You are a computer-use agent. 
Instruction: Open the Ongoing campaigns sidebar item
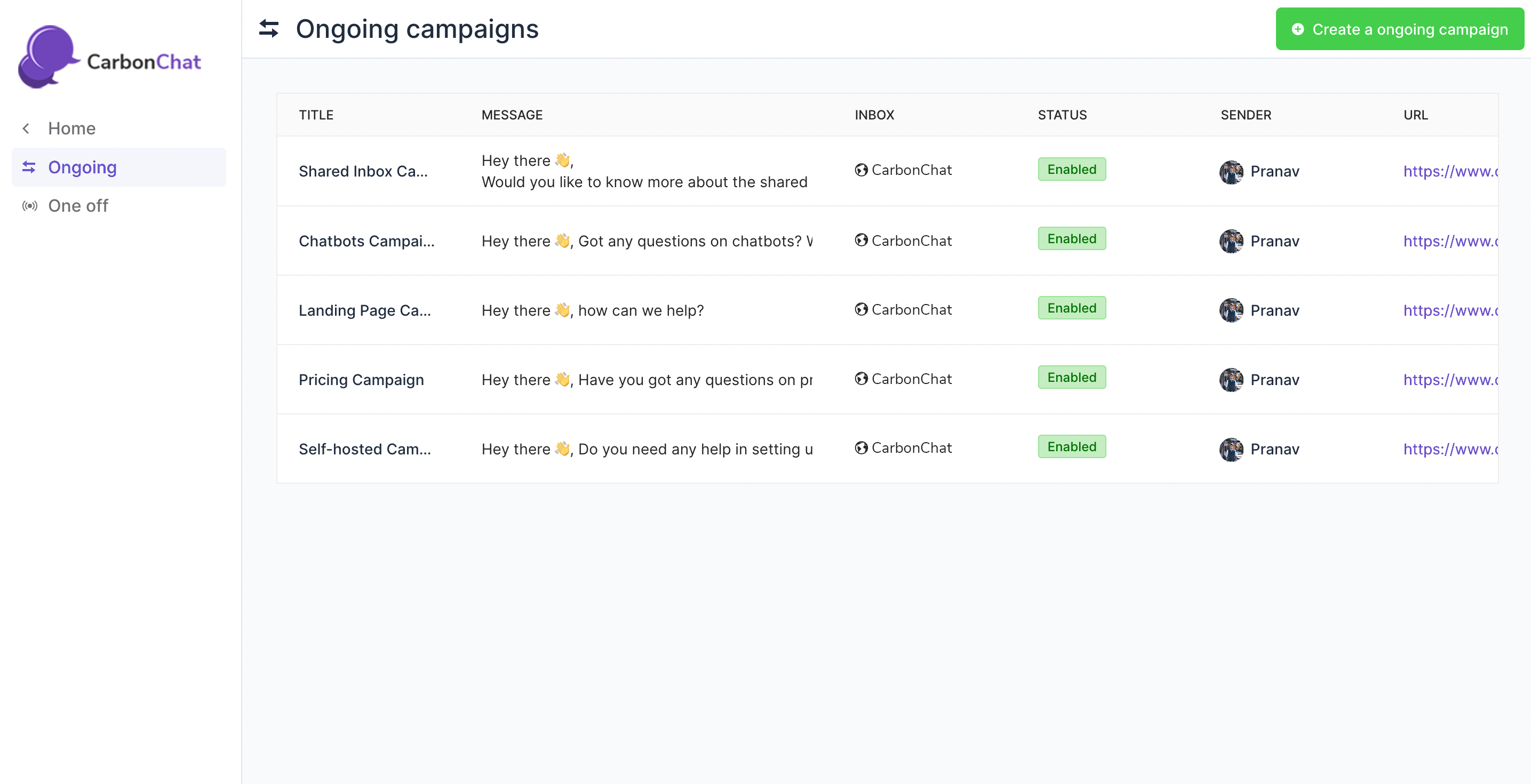[82, 167]
